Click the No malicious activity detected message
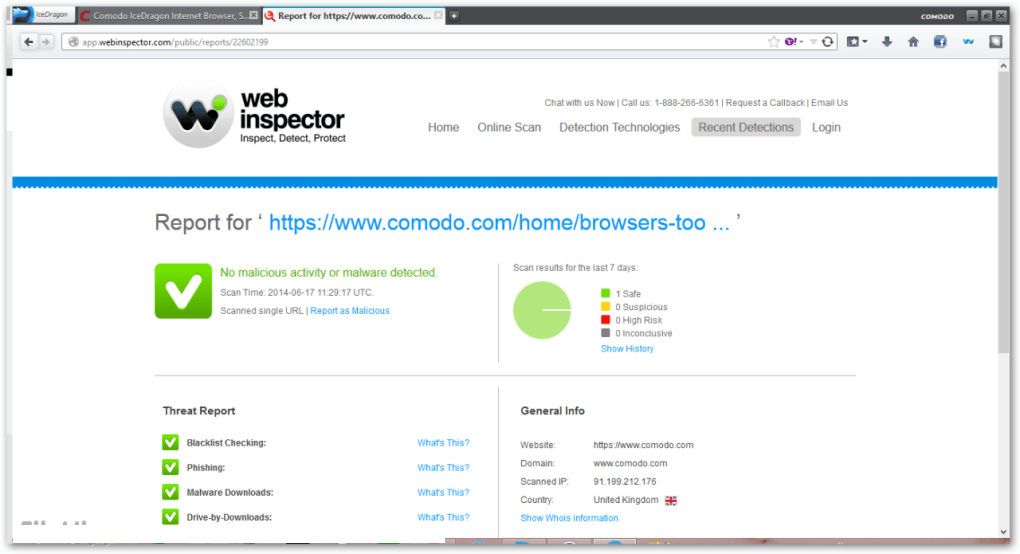This screenshot has height=554, width=1020. pyautogui.click(x=329, y=272)
